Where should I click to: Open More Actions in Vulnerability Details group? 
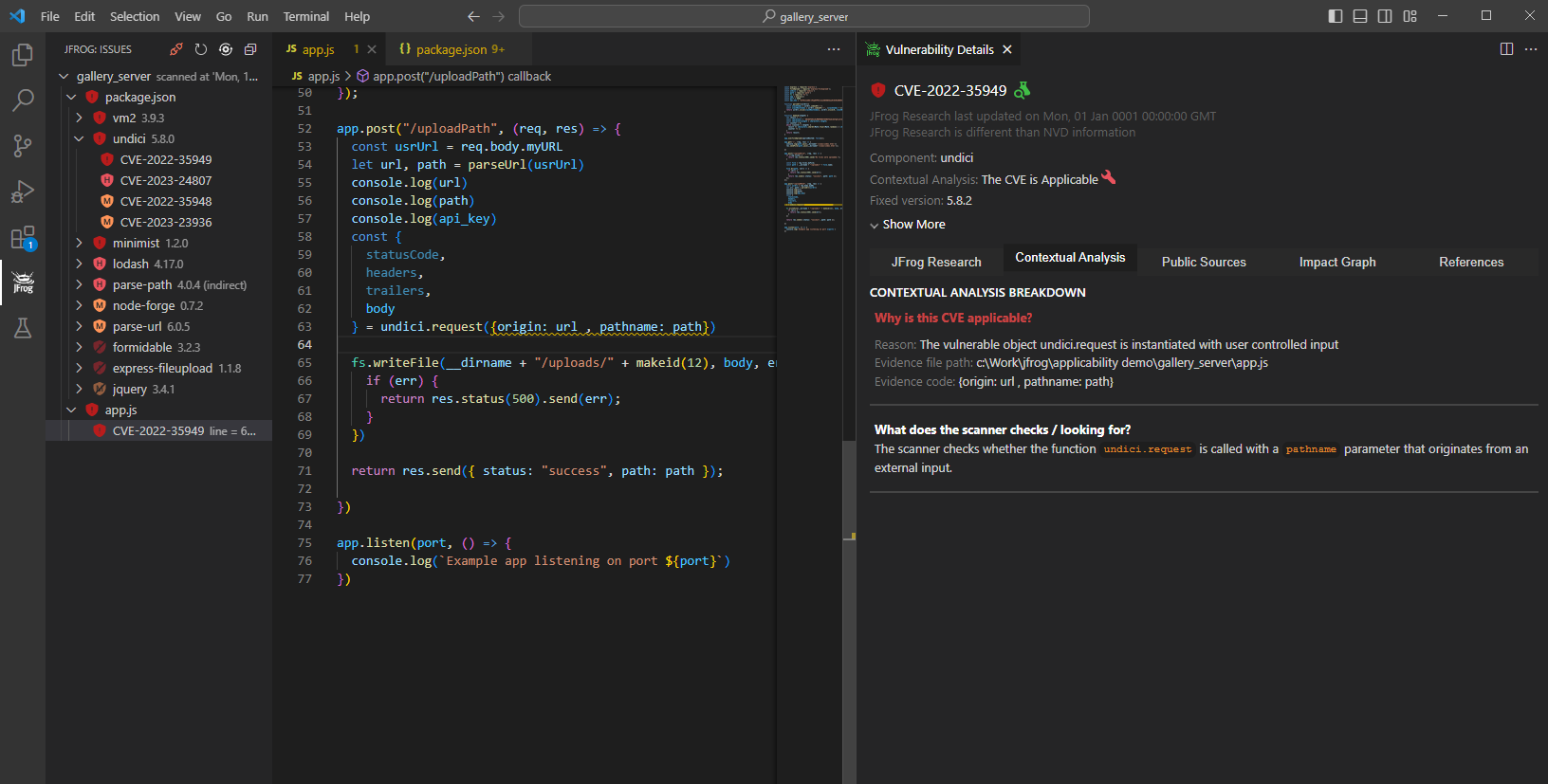coord(1531,49)
